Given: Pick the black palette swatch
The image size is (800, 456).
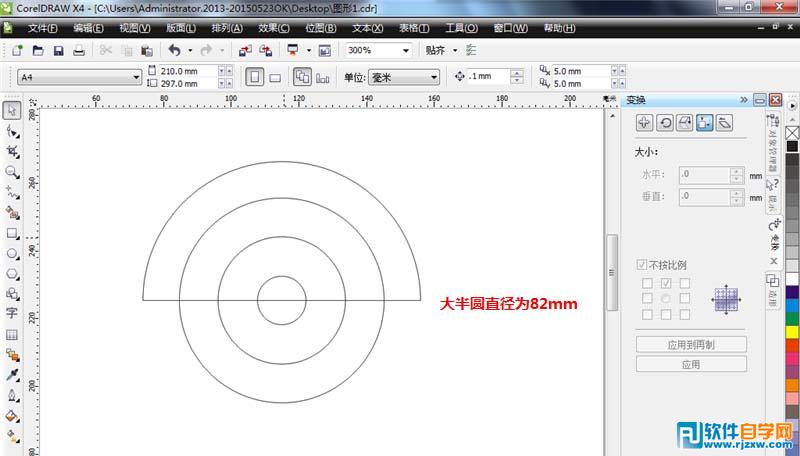Looking at the screenshot, I should tap(792, 146).
